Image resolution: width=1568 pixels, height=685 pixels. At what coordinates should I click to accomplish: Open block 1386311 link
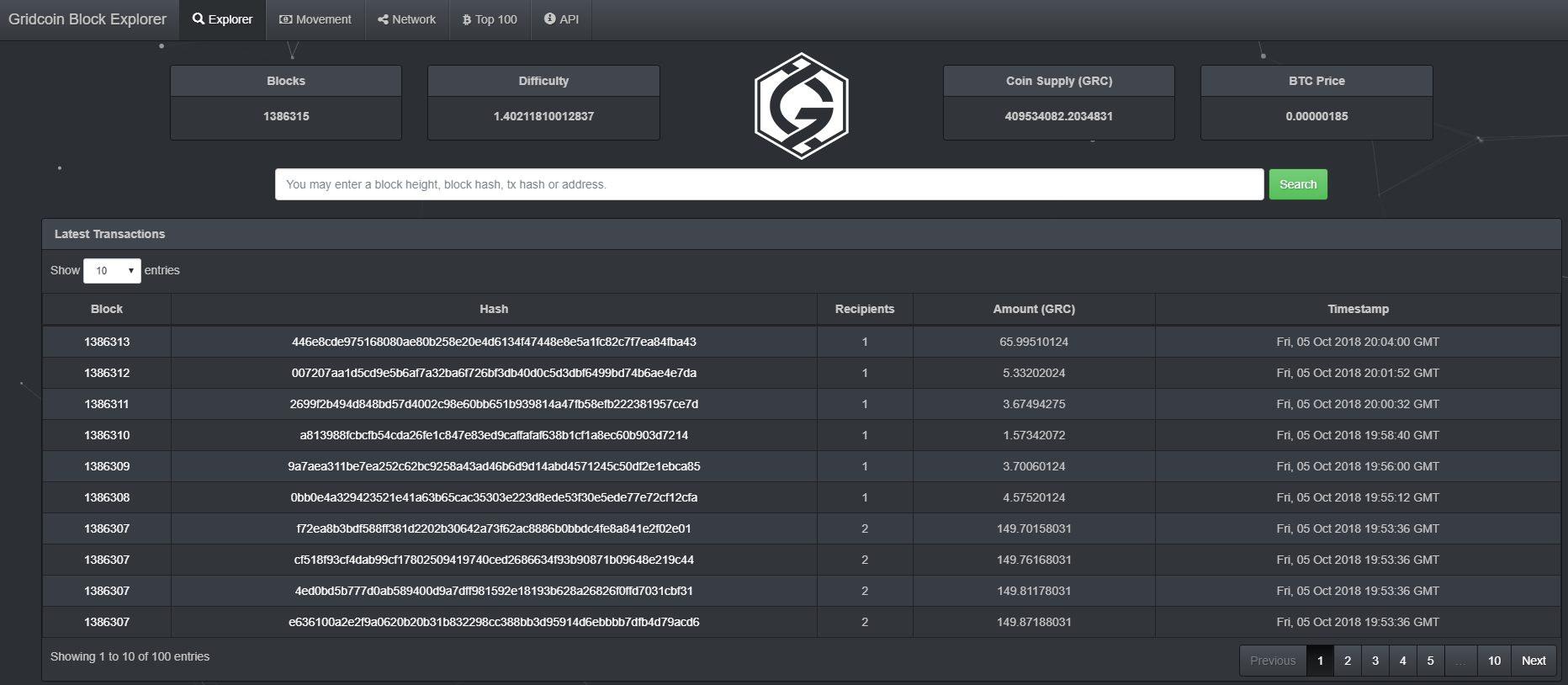tap(107, 404)
